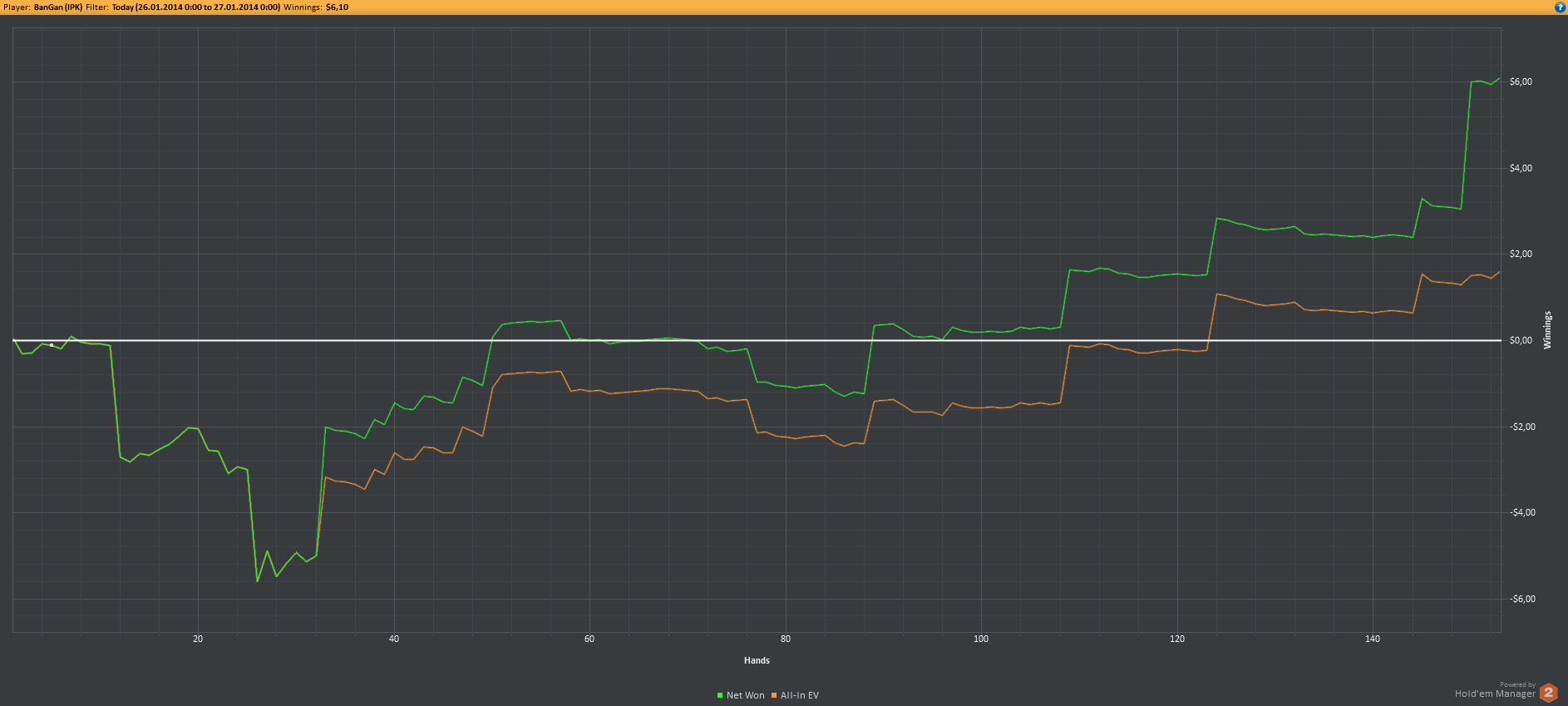The width and height of the screenshot is (1568, 706).
Task: Click the $6,00 y-axis label
Action: tap(1521, 81)
